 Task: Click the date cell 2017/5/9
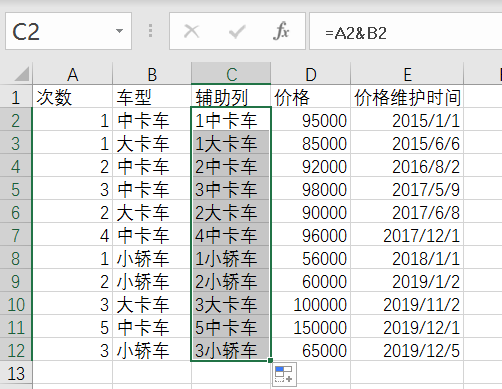pyautogui.click(x=407, y=188)
